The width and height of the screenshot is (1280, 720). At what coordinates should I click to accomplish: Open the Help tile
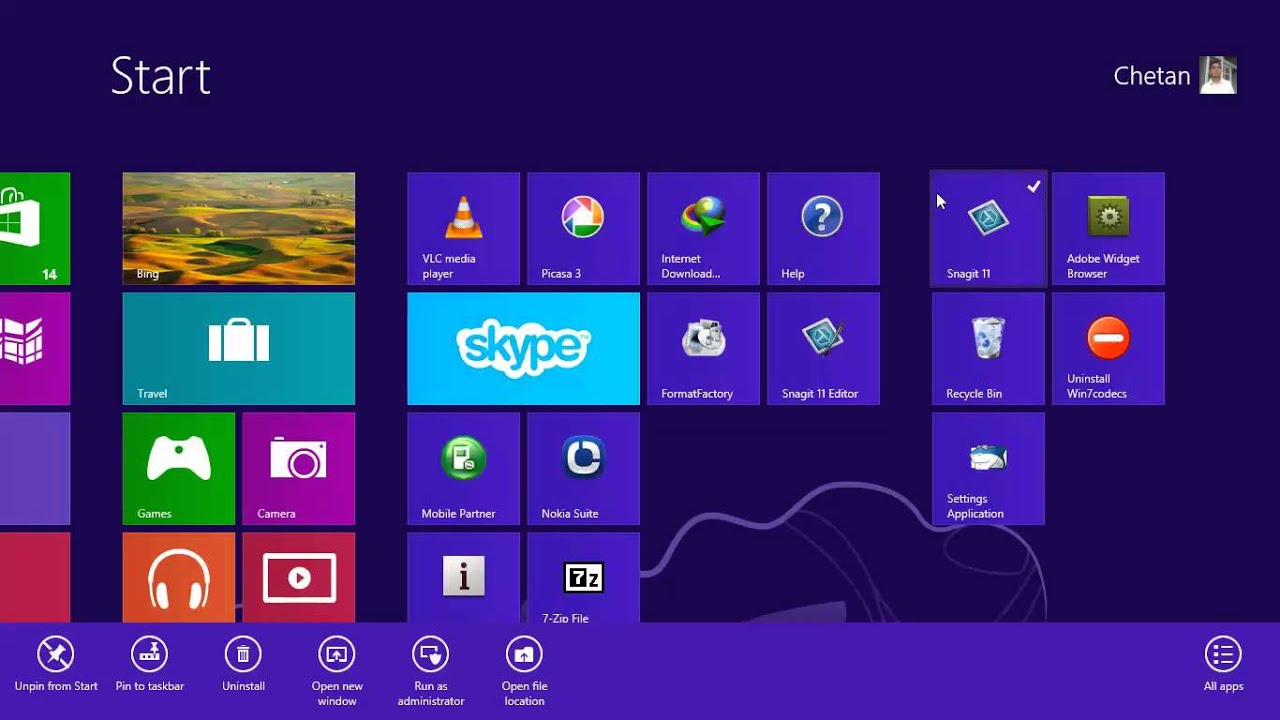(823, 228)
